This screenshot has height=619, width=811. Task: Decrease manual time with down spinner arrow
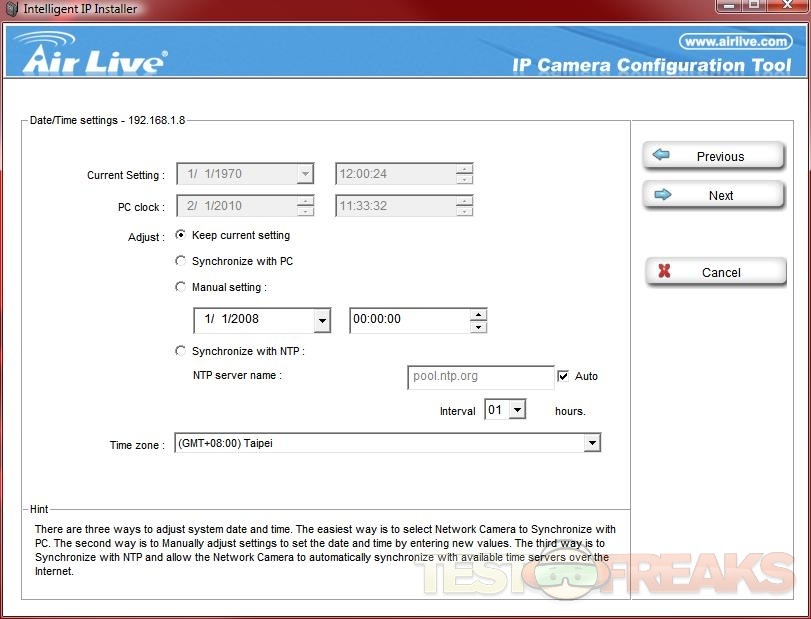478,327
